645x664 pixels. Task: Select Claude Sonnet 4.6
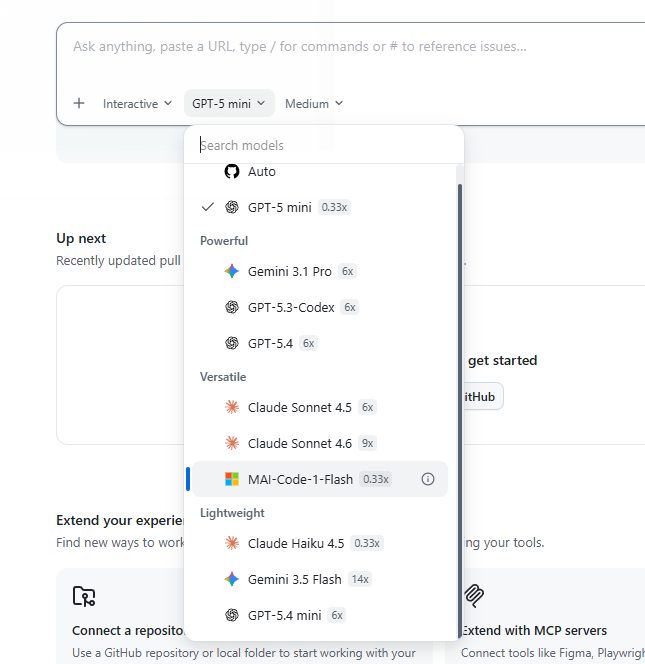(x=320, y=443)
